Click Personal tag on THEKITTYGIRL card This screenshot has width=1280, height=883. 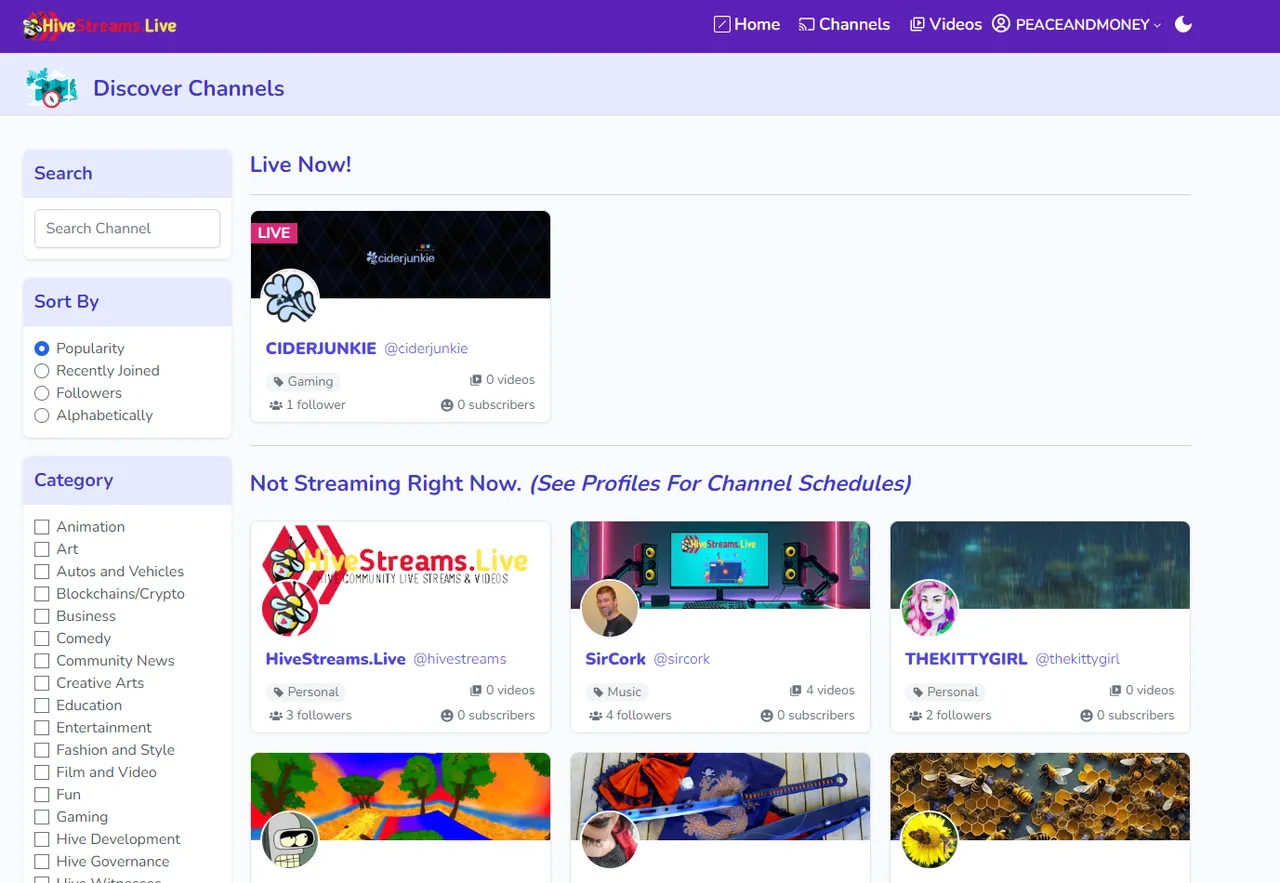coord(945,692)
